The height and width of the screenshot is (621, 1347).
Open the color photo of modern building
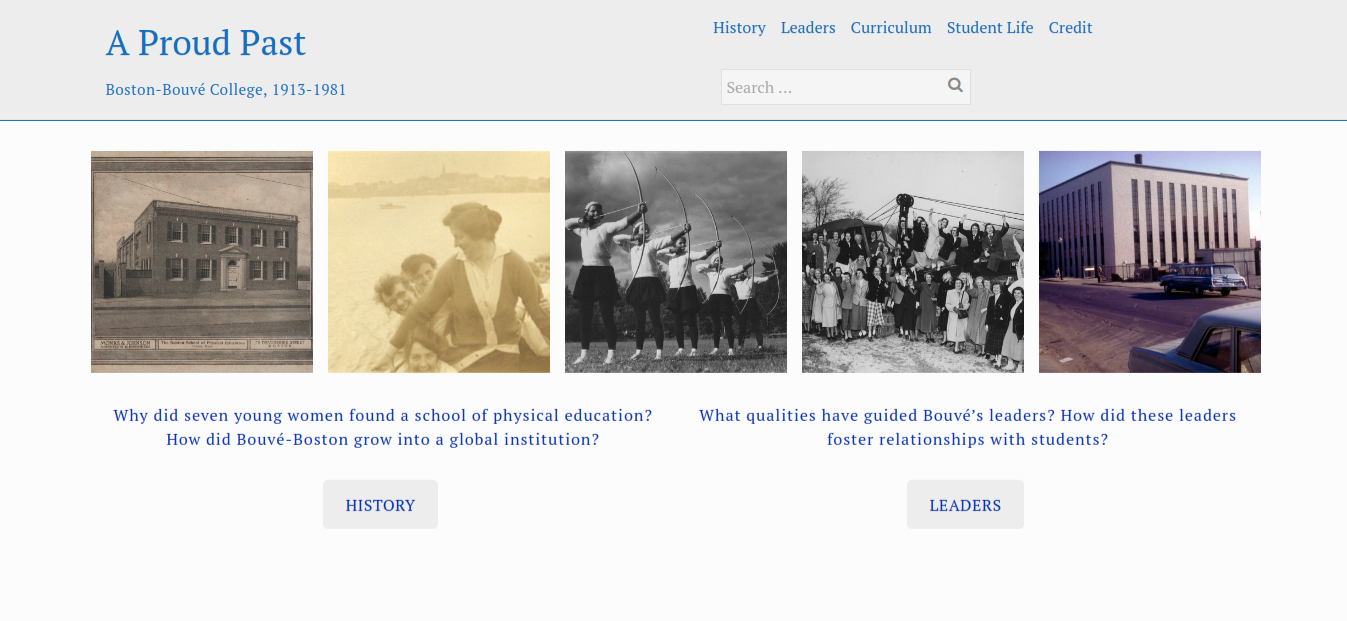(1150, 262)
